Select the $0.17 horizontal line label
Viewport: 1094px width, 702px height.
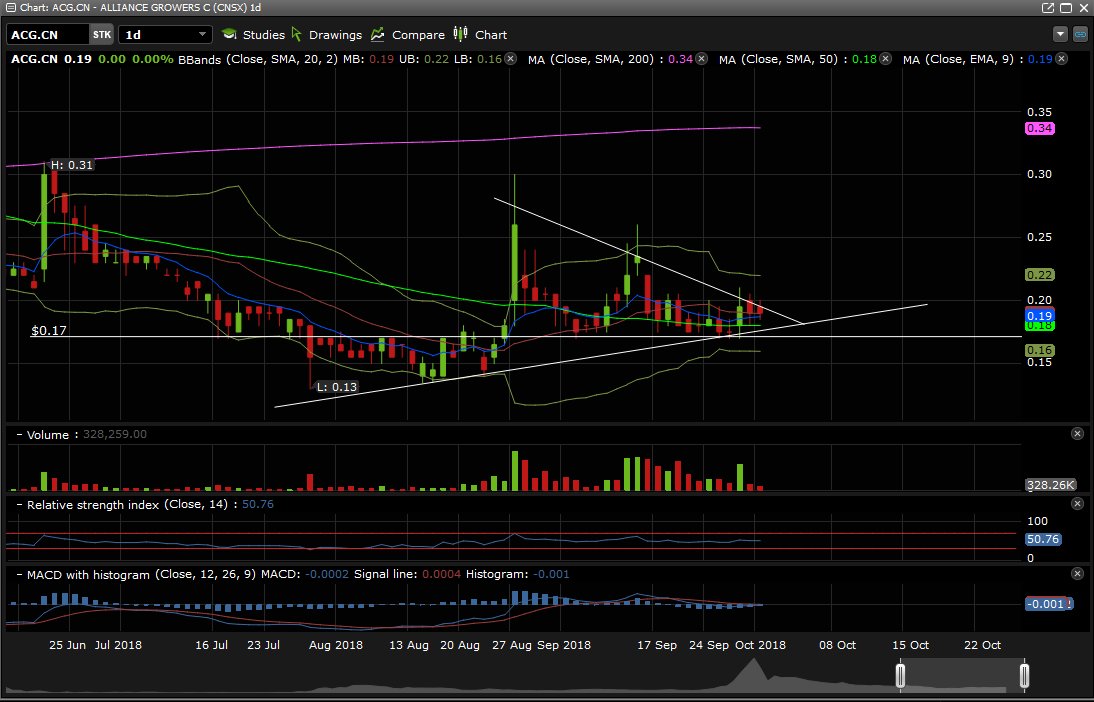49,330
